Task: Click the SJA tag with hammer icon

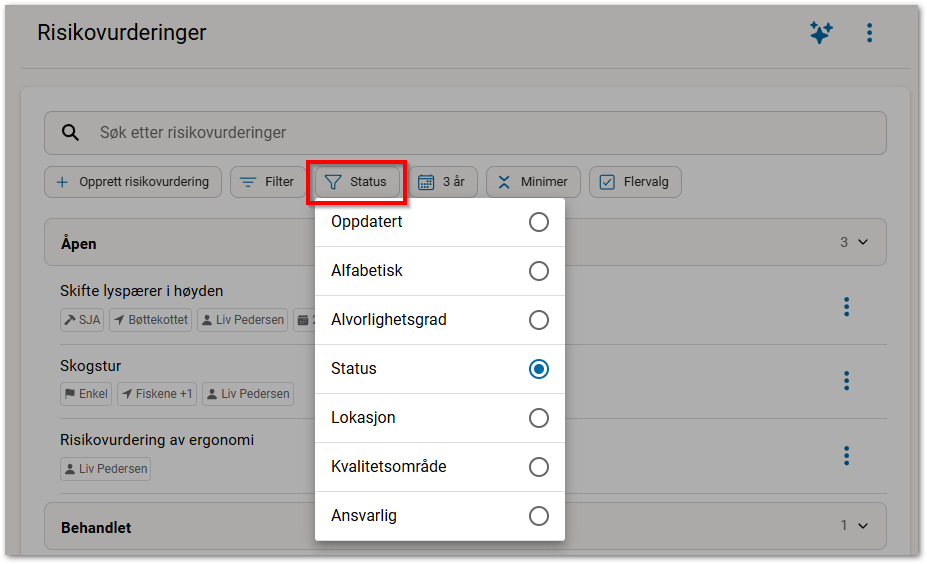Action: pyautogui.click(x=82, y=320)
